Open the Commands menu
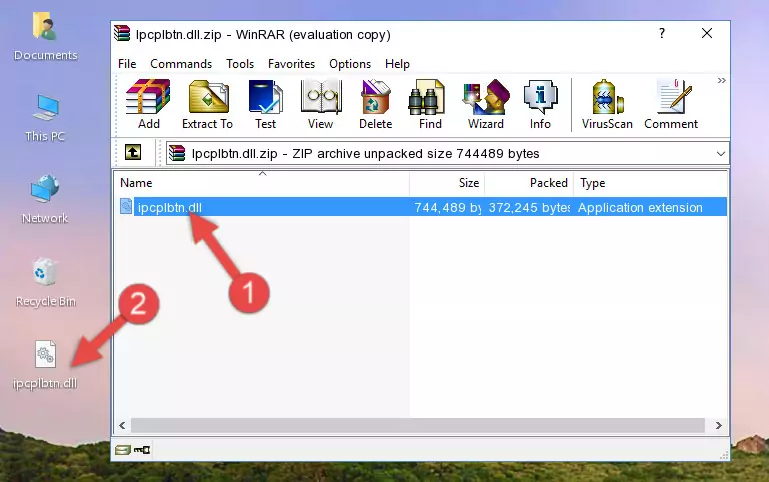769x482 pixels. pos(181,64)
